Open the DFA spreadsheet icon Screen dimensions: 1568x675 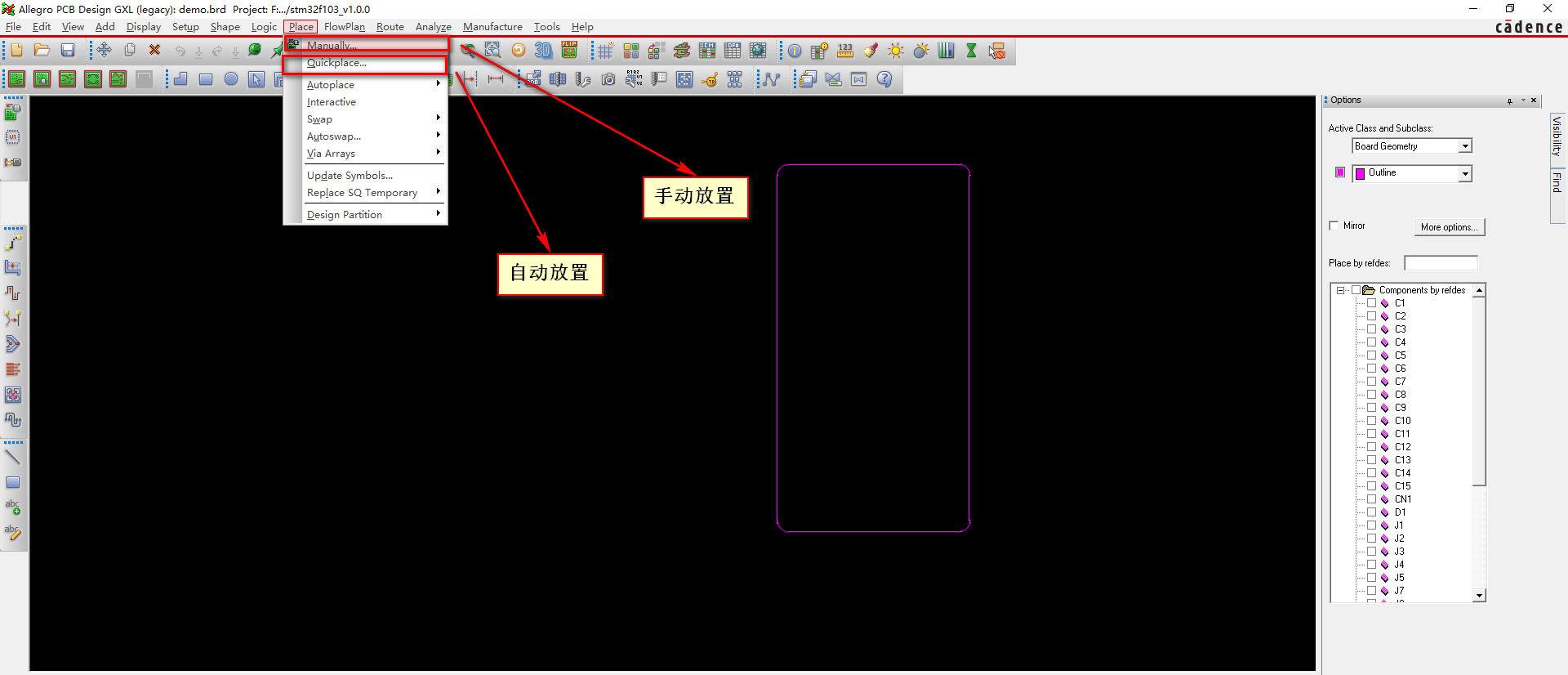click(733, 51)
